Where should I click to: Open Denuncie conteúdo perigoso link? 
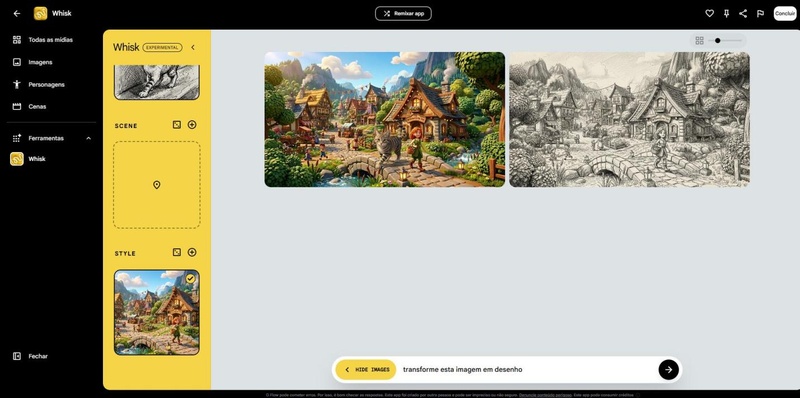pos(545,395)
